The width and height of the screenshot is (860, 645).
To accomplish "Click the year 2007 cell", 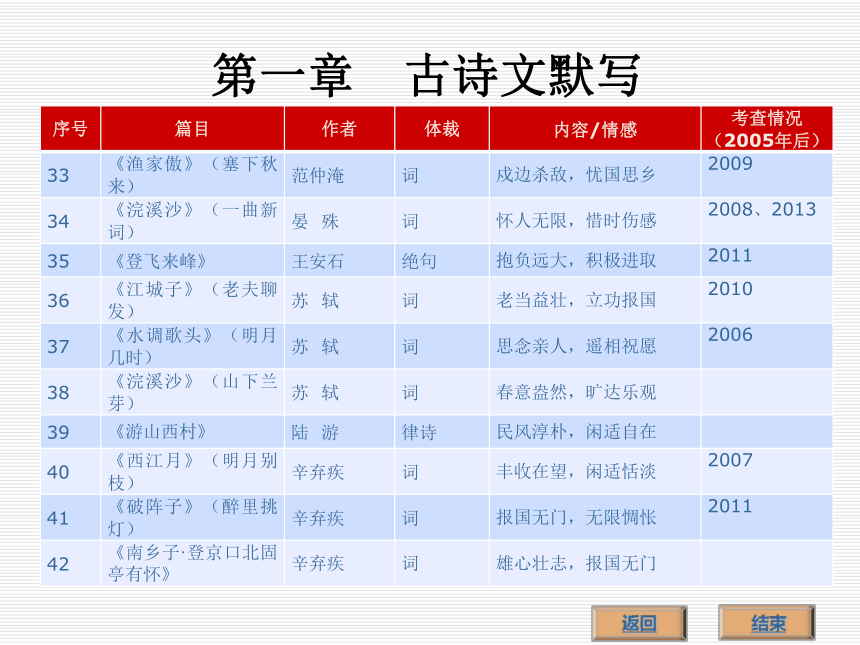I will (767, 471).
